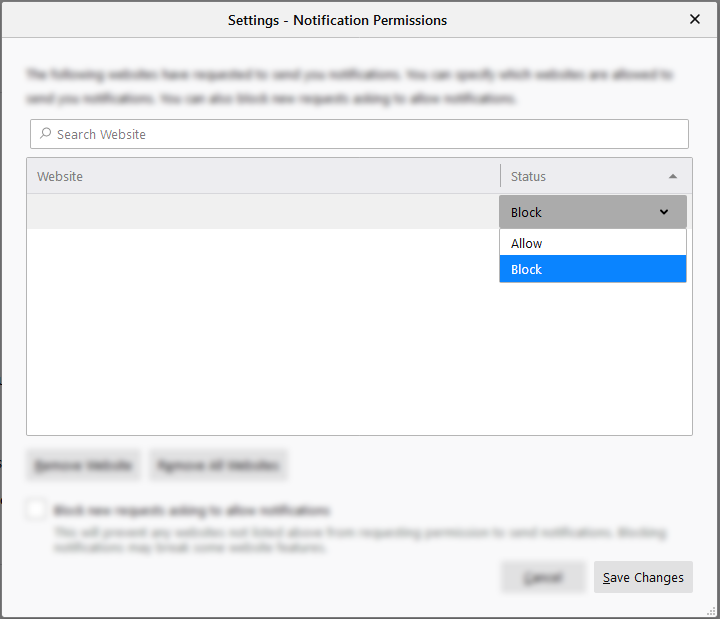This screenshot has height=619, width=720.
Task: Click the Settings dialog title bar text
Action: [337, 20]
